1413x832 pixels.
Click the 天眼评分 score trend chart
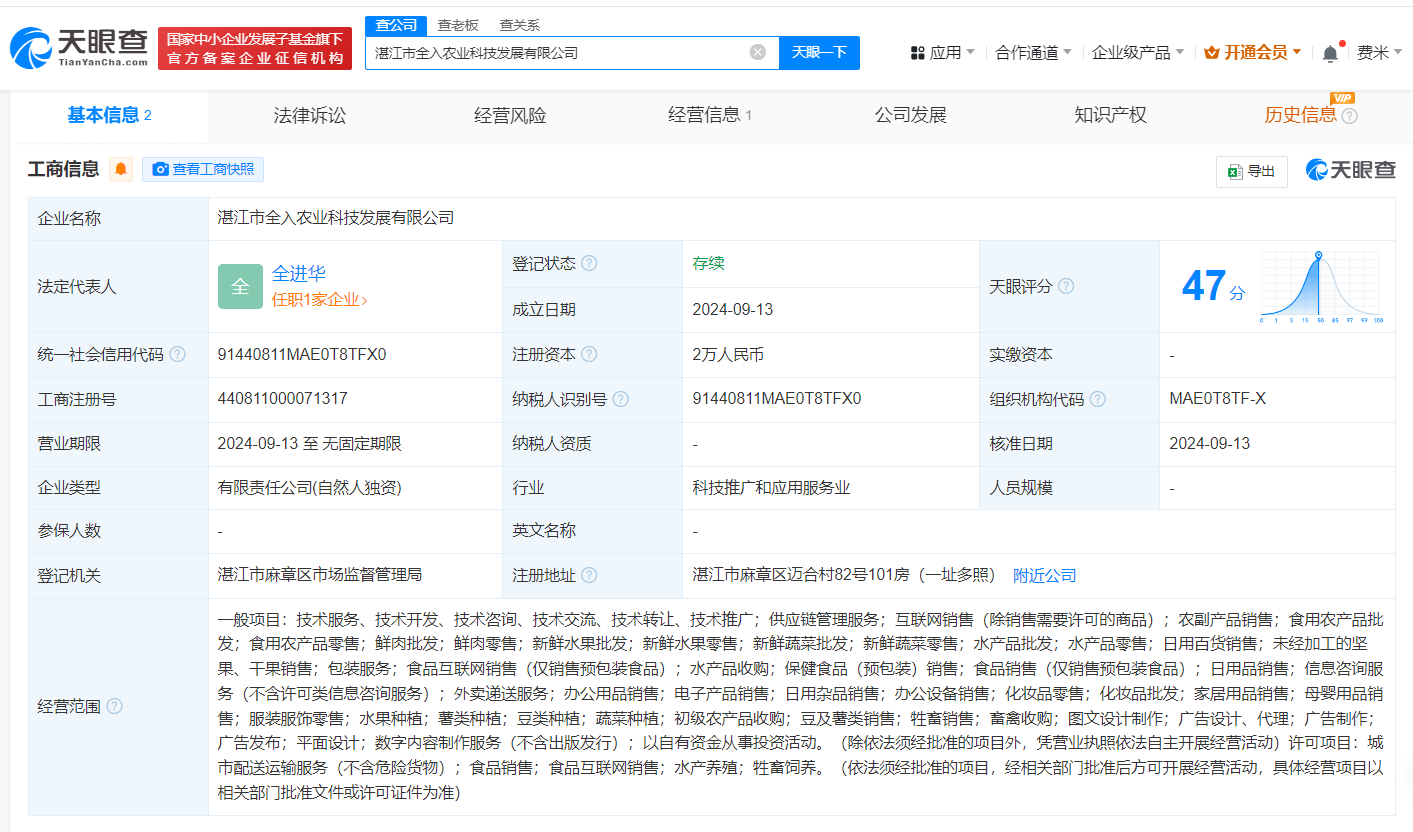[1320, 285]
